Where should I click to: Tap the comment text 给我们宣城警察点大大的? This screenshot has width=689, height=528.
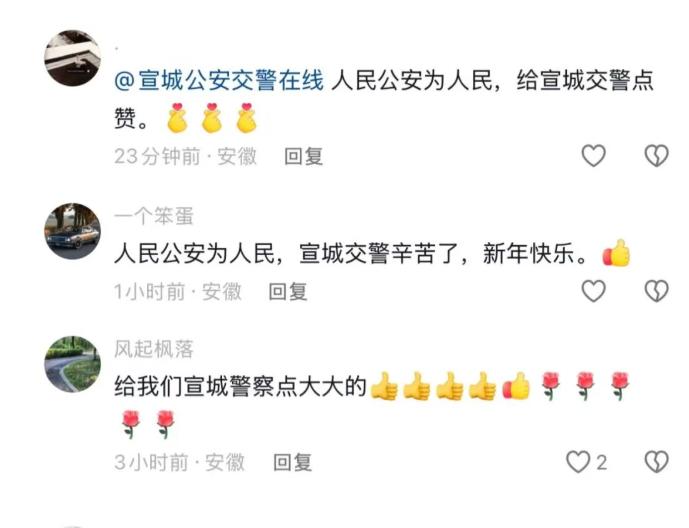click(x=240, y=387)
